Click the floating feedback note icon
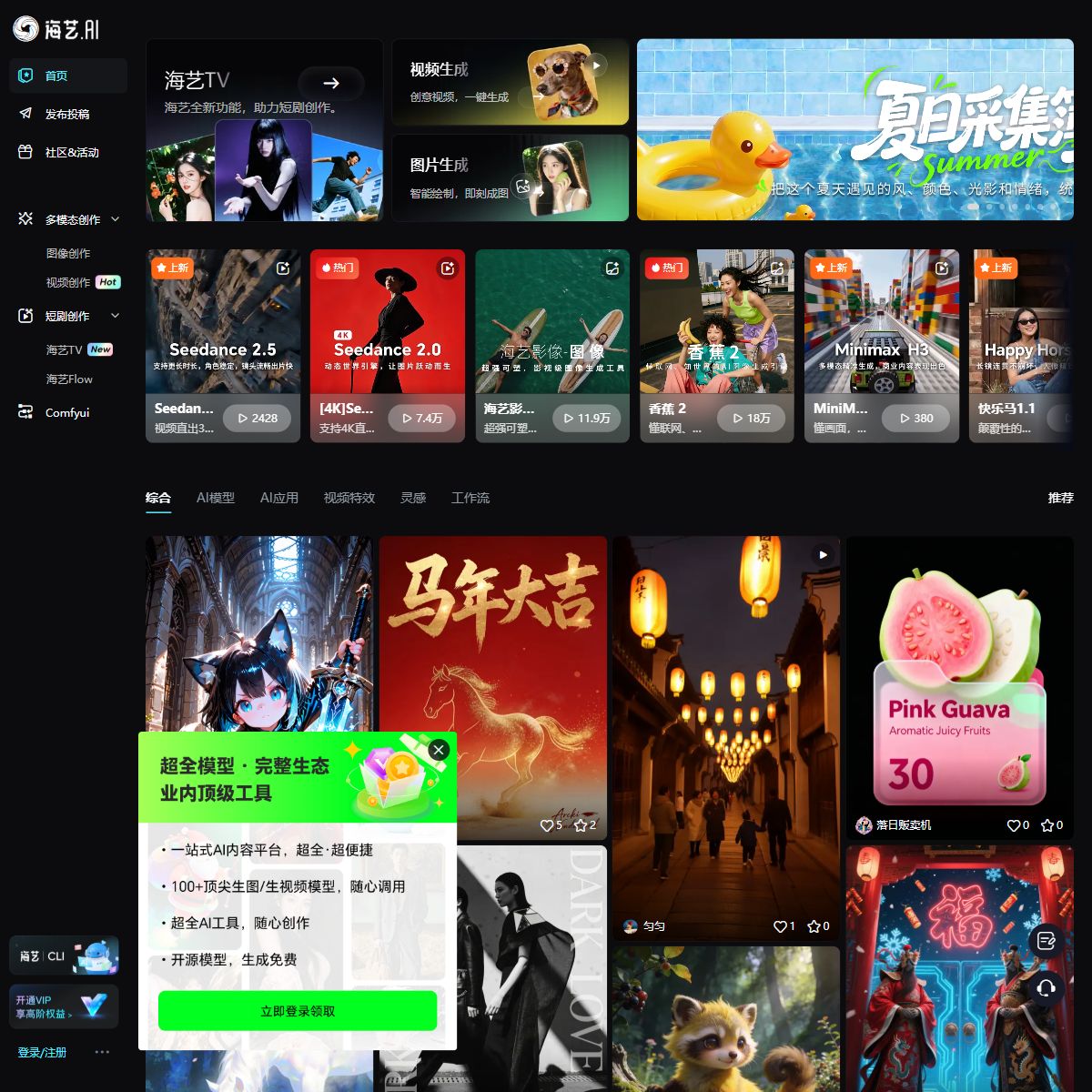 [x=1046, y=941]
